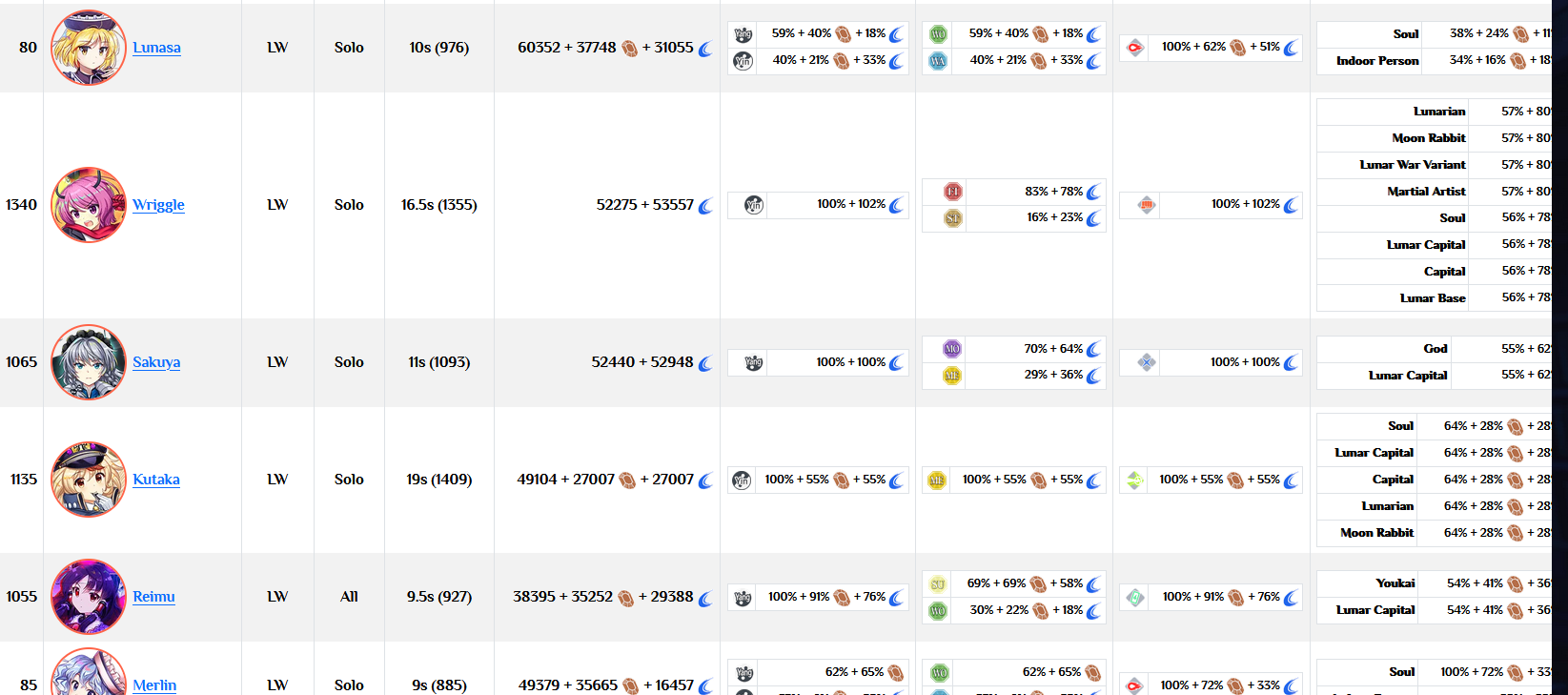Click the Yin icon in Wriggle's row
This screenshot has height=695, width=1568.
tap(754, 205)
